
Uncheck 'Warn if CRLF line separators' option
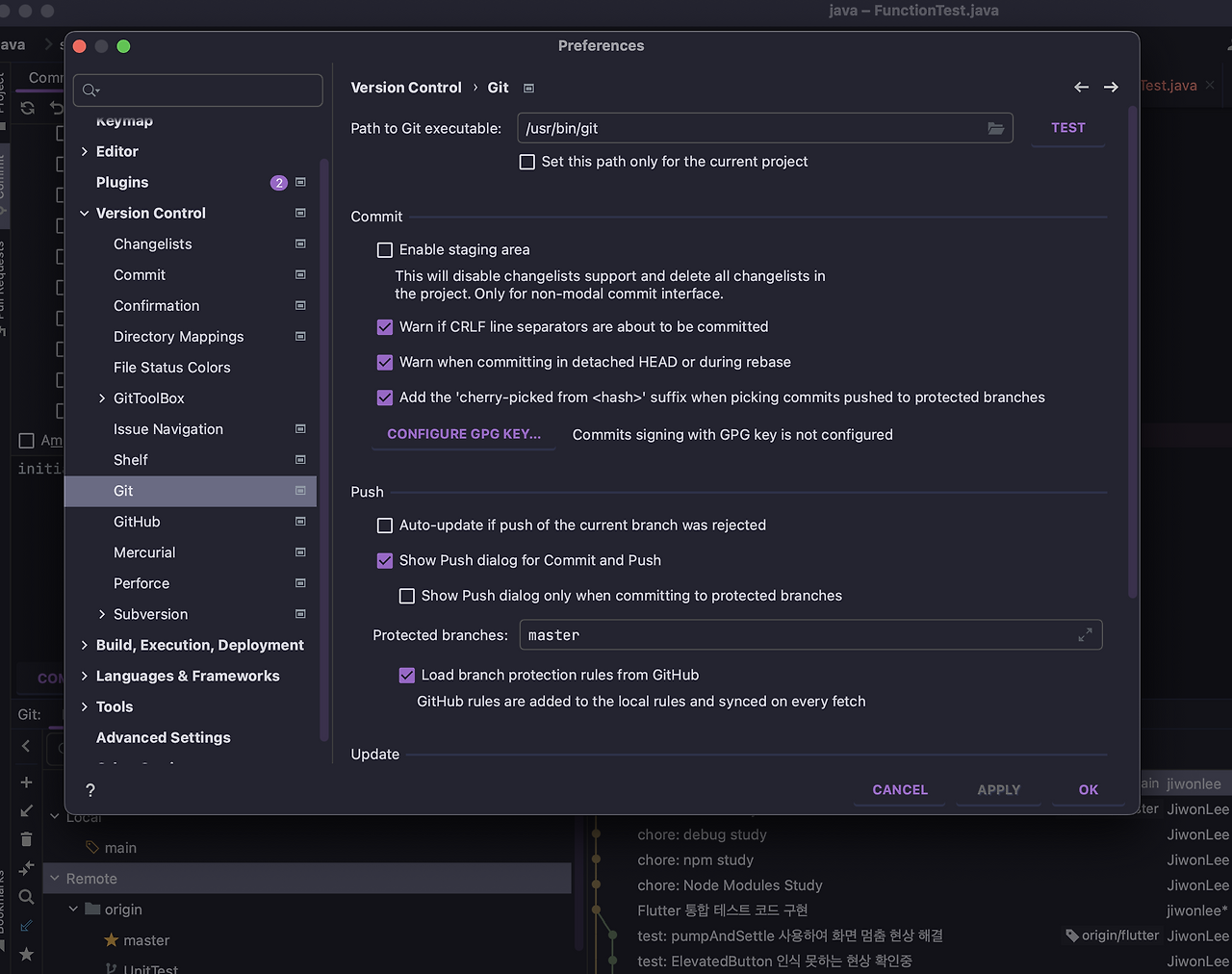[385, 327]
